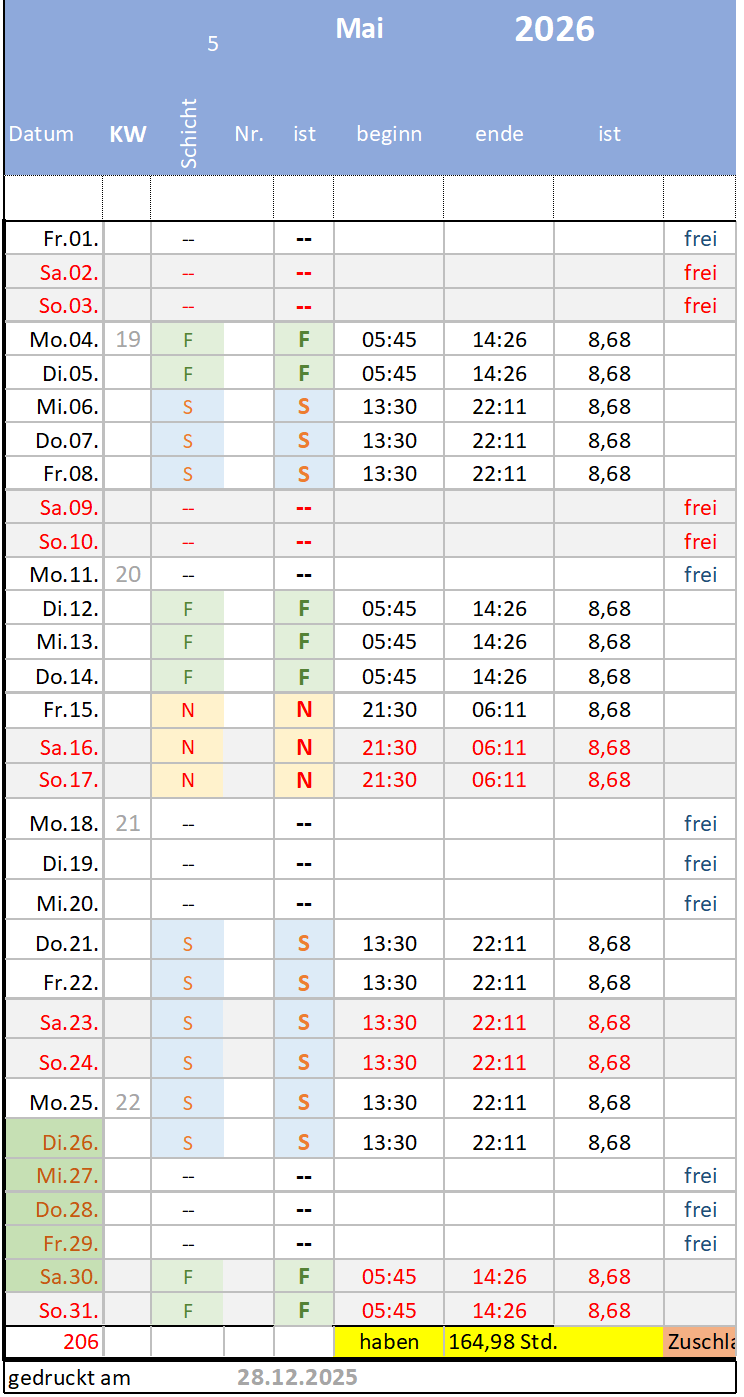
Task: Select the "beginn" column header
Action: click(389, 134)
